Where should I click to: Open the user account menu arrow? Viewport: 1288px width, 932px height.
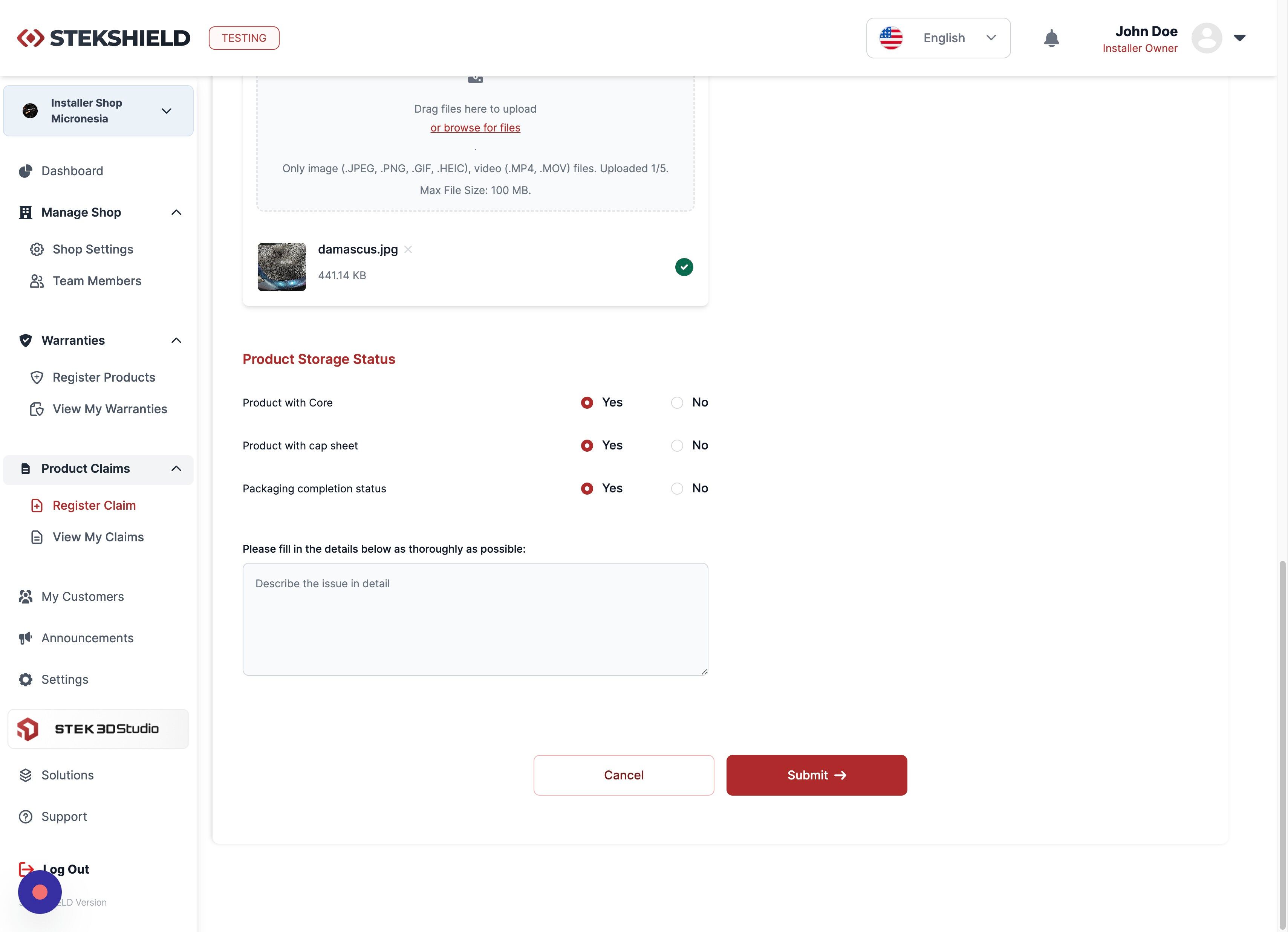[1240, 38]
